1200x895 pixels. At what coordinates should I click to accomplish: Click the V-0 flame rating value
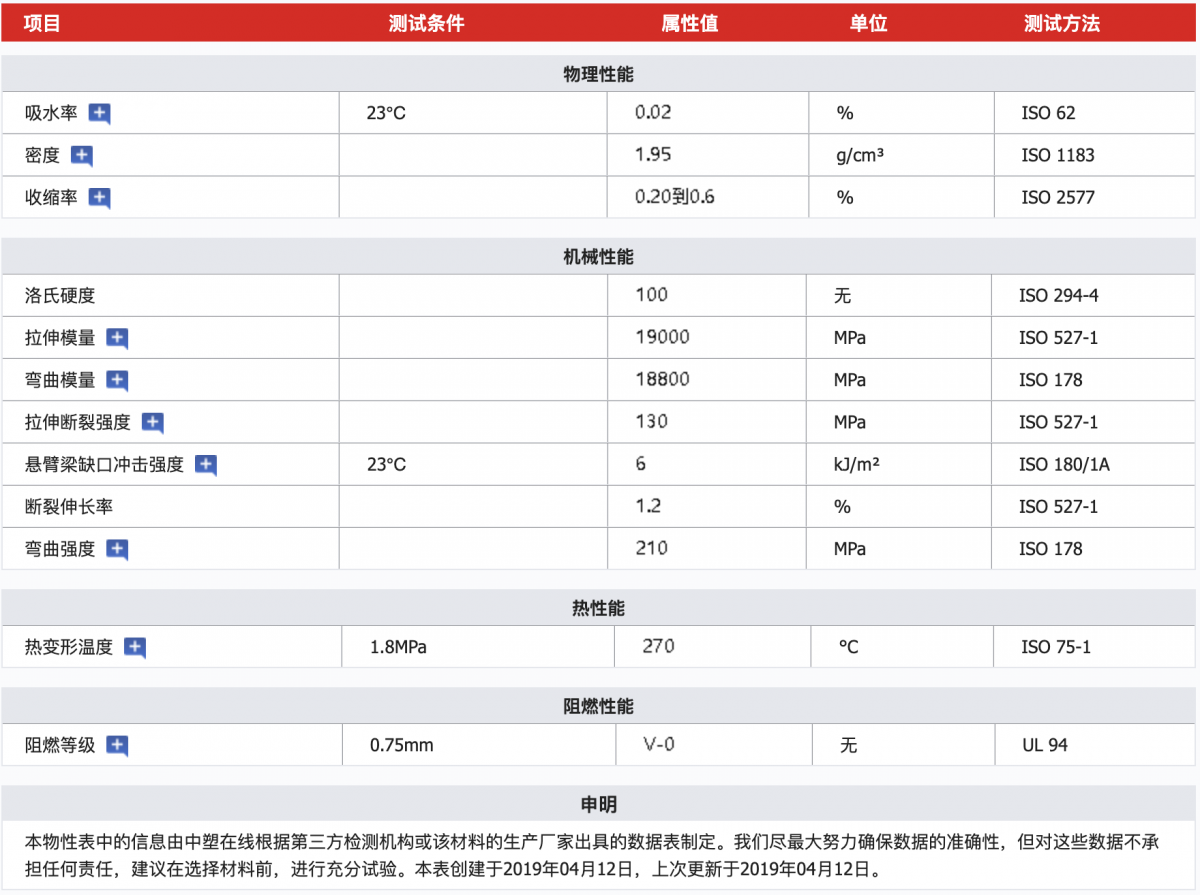point(659,745)
